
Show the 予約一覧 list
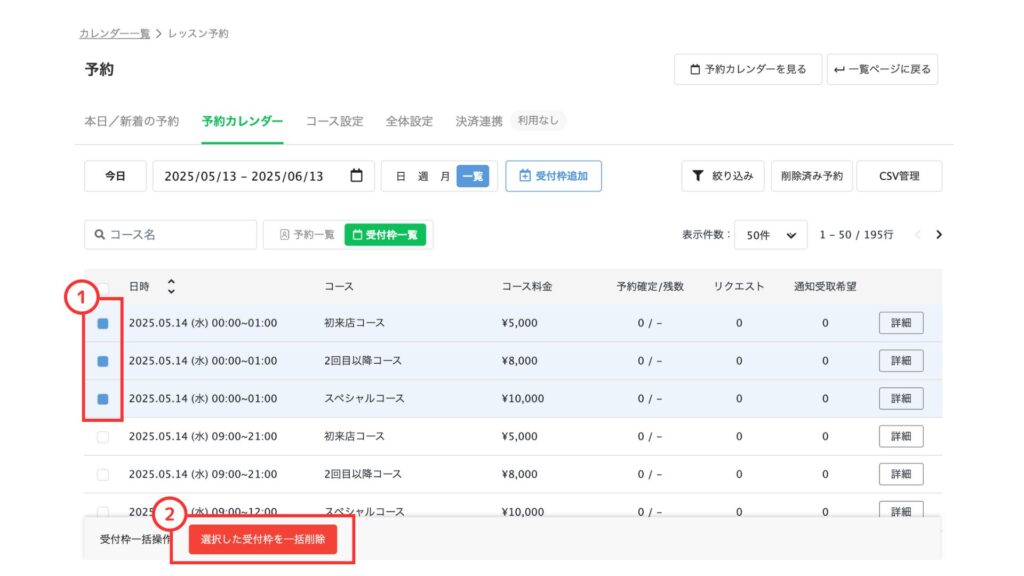(x=306, y=234)
